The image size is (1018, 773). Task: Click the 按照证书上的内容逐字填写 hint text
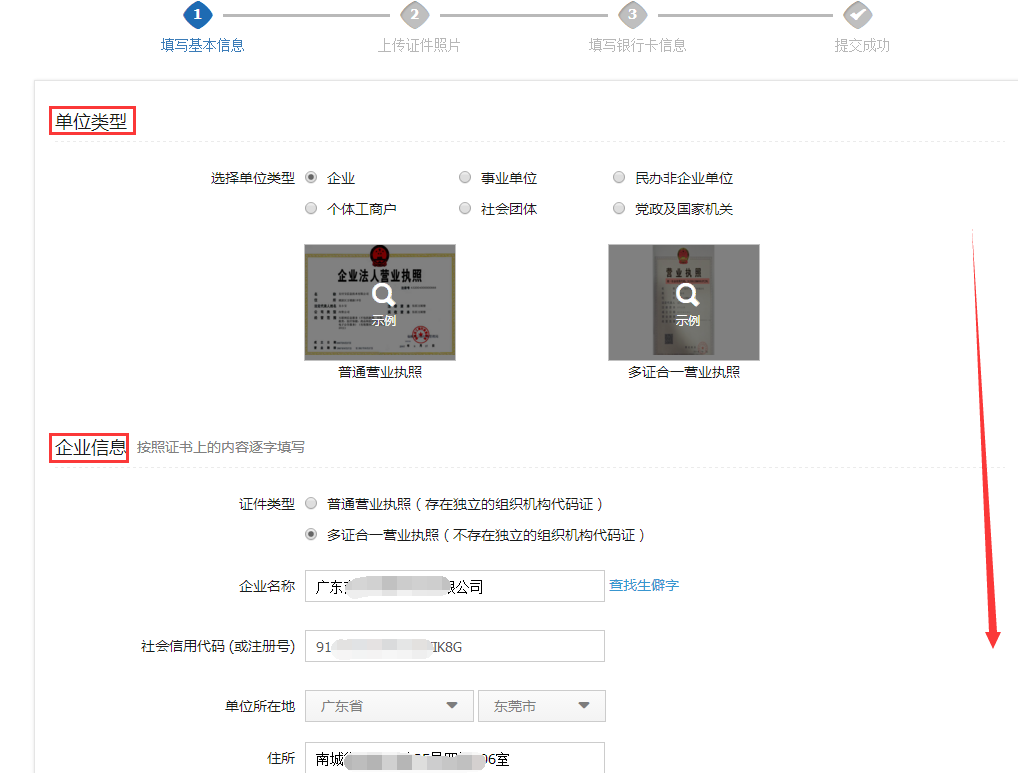(220, 447)
